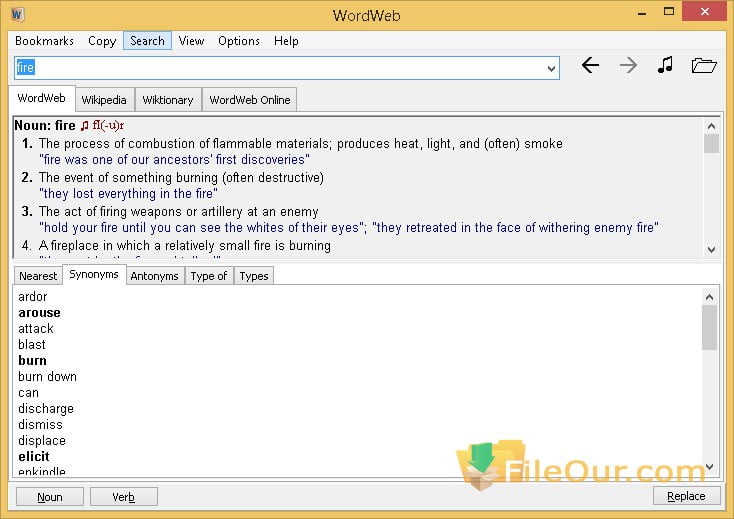Select synonym 'attack'
Viewport: 734px width, 519px height.
(x=36, y=329)
